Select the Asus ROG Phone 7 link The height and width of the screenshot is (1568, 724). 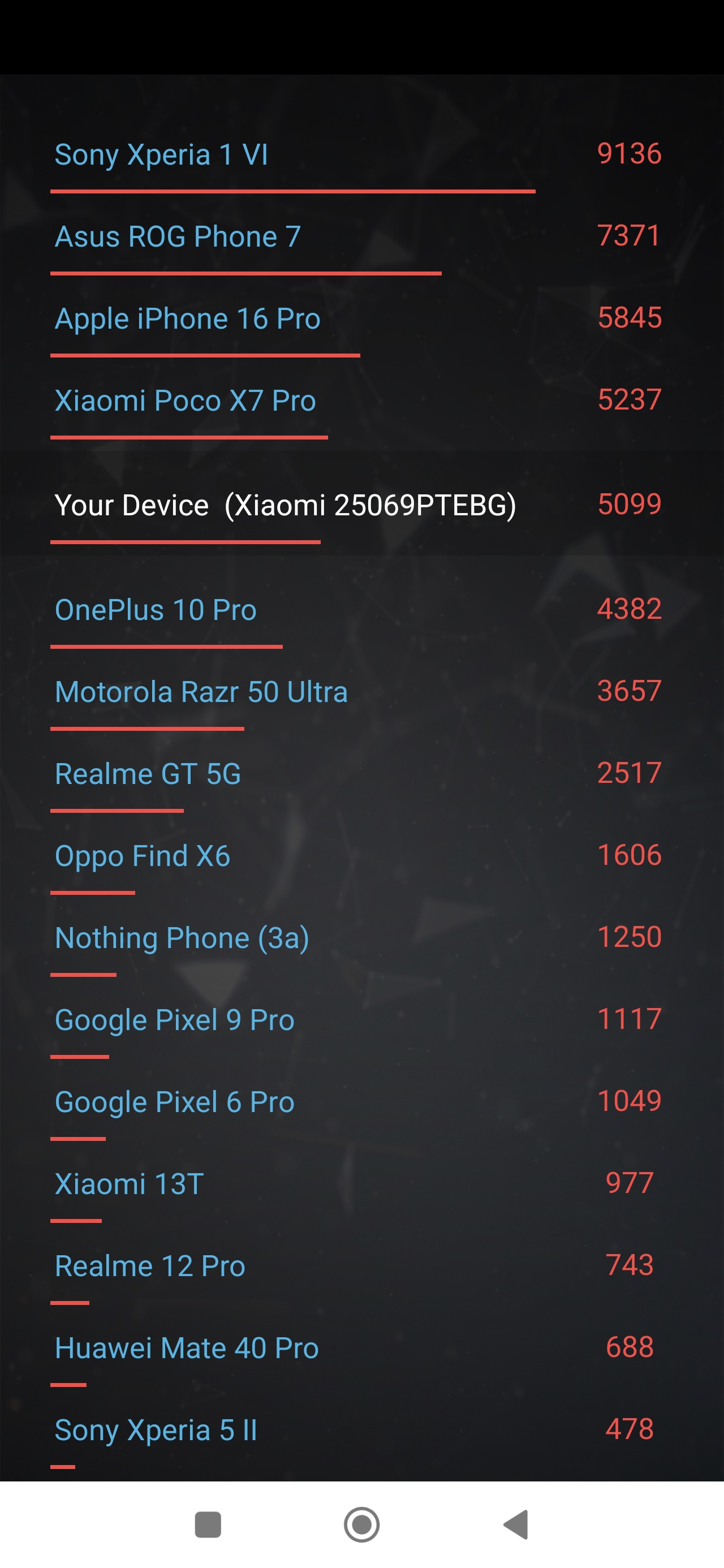click(178, 237)
